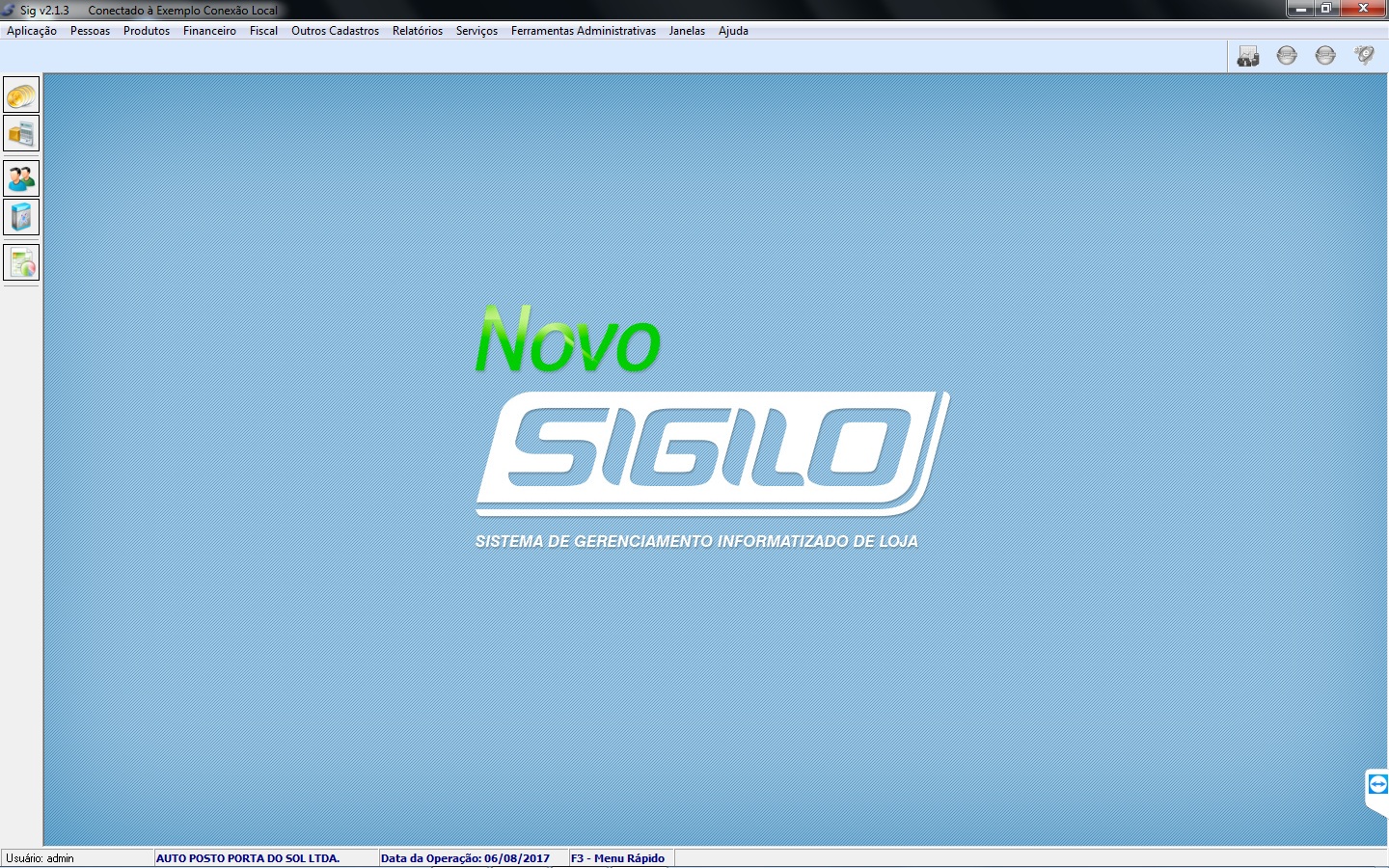Click the e-token key toolbar icon
The height and width of the screenshot is (868, 1389).
[x=1364, y=56]
